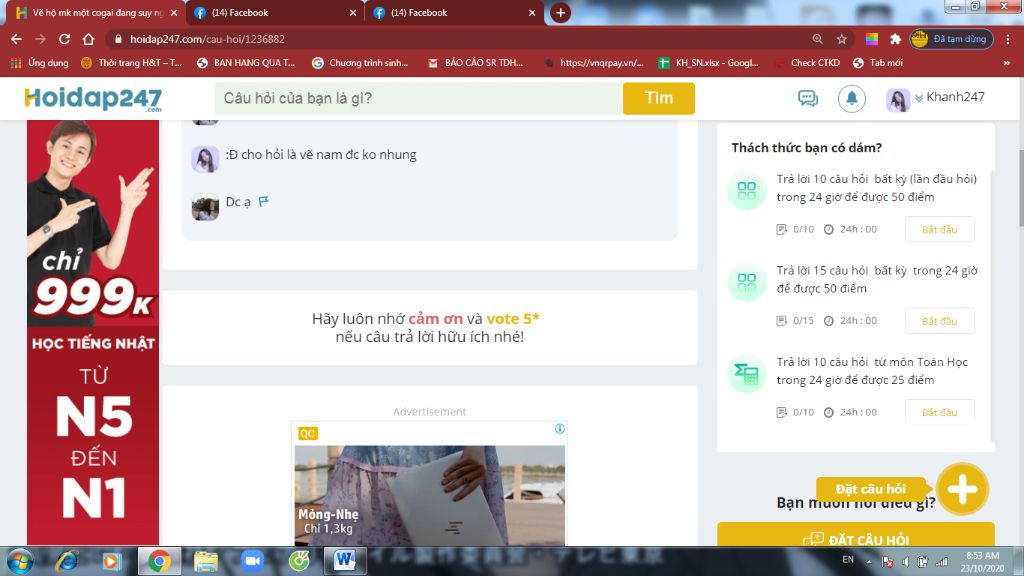Open the colorful grid extension icon
The height and width of the screenshot is (576, 1024).
pos(872,39)
